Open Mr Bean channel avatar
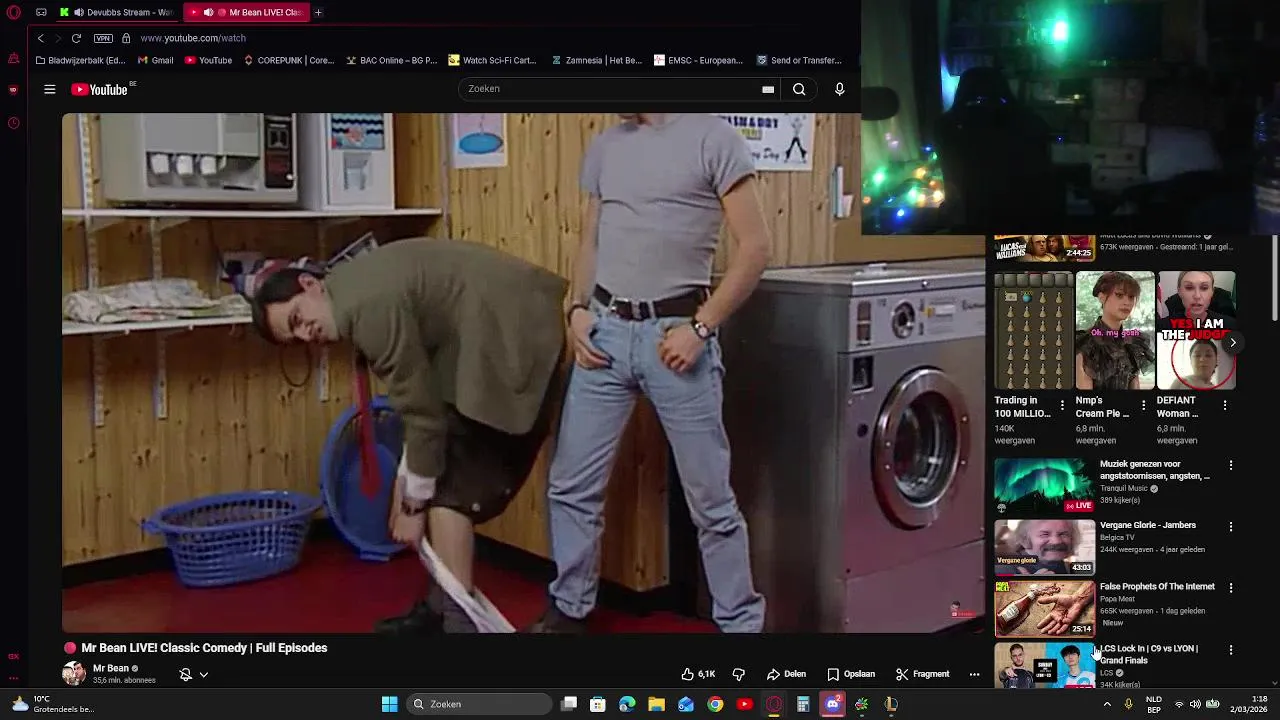The height and width of the screenshot is (720, 1280). [74, 673]
